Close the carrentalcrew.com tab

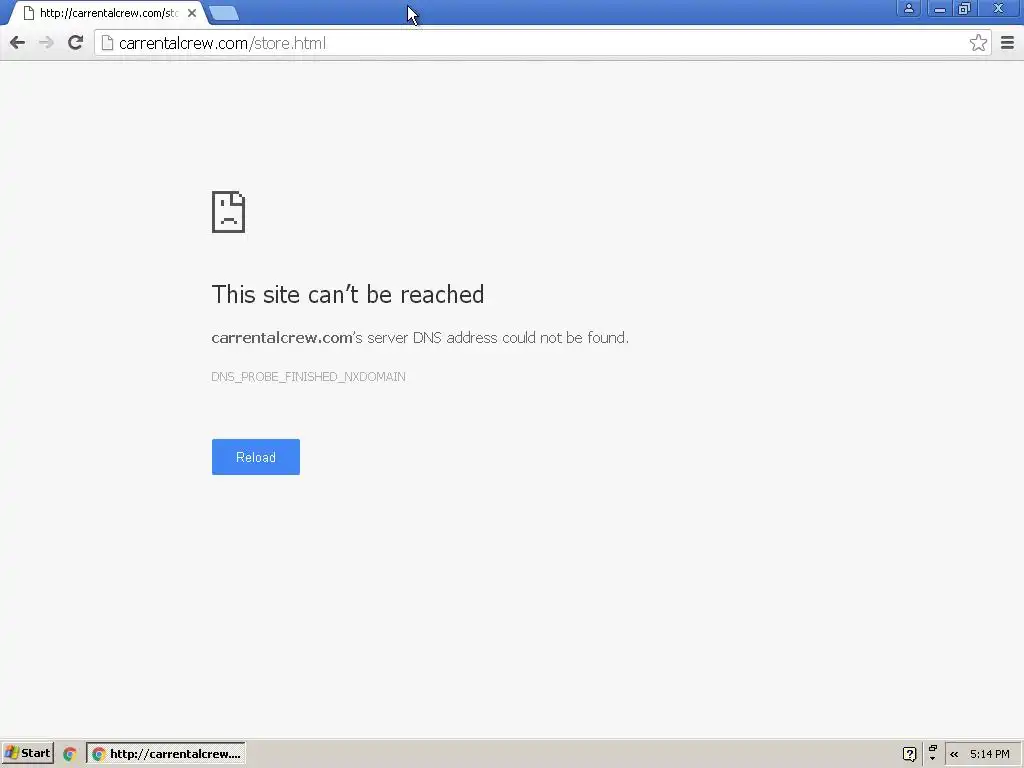[x=192, y=12]
